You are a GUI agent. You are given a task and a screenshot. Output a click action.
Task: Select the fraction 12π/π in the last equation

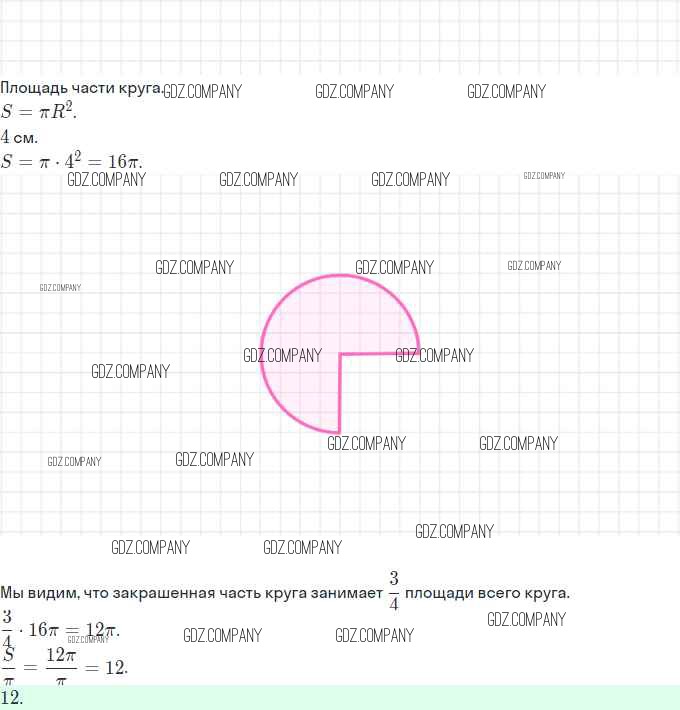(x=61, y=667)
